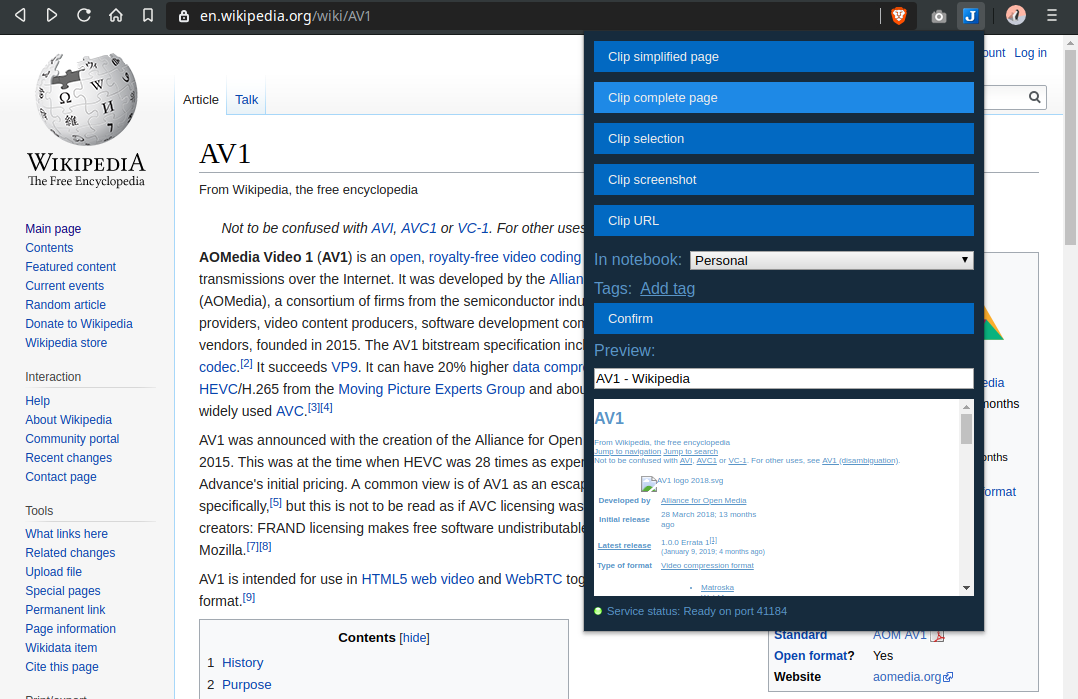Navigate back using the back arrow
Image resolution: width=1078 pixels, height=699 pixels.
(20, 15)
